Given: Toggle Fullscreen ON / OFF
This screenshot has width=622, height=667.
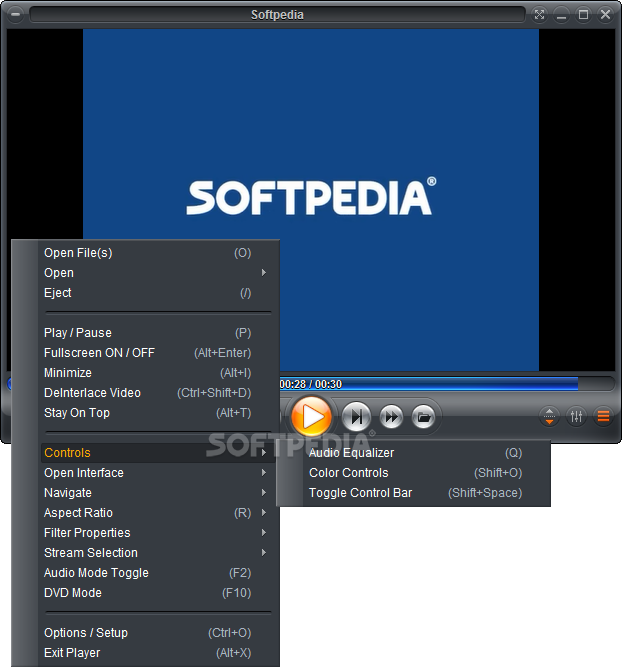Looking at the screenshot, I should 158,353.
